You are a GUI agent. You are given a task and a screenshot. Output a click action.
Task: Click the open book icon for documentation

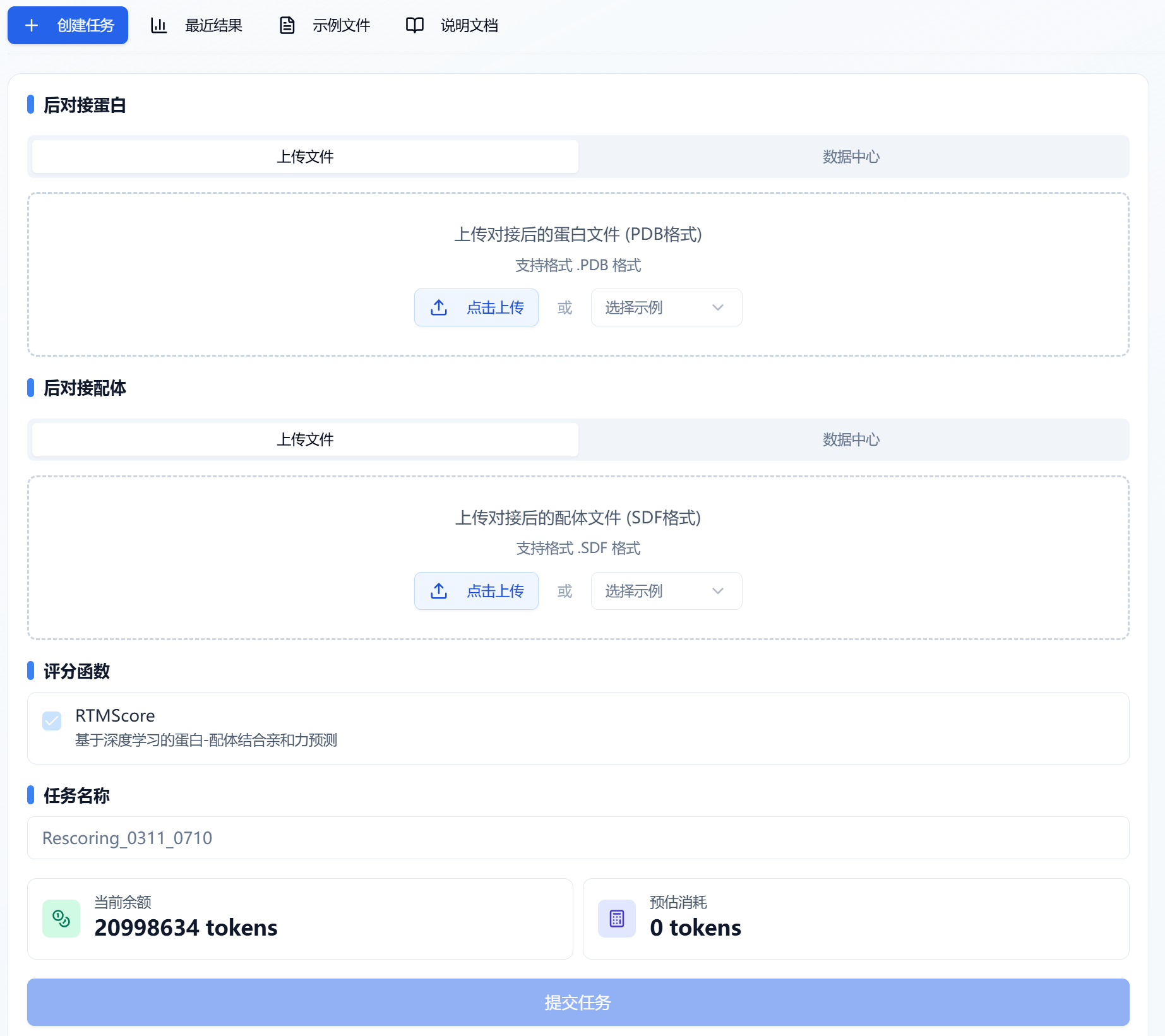(x=414, y=25)
